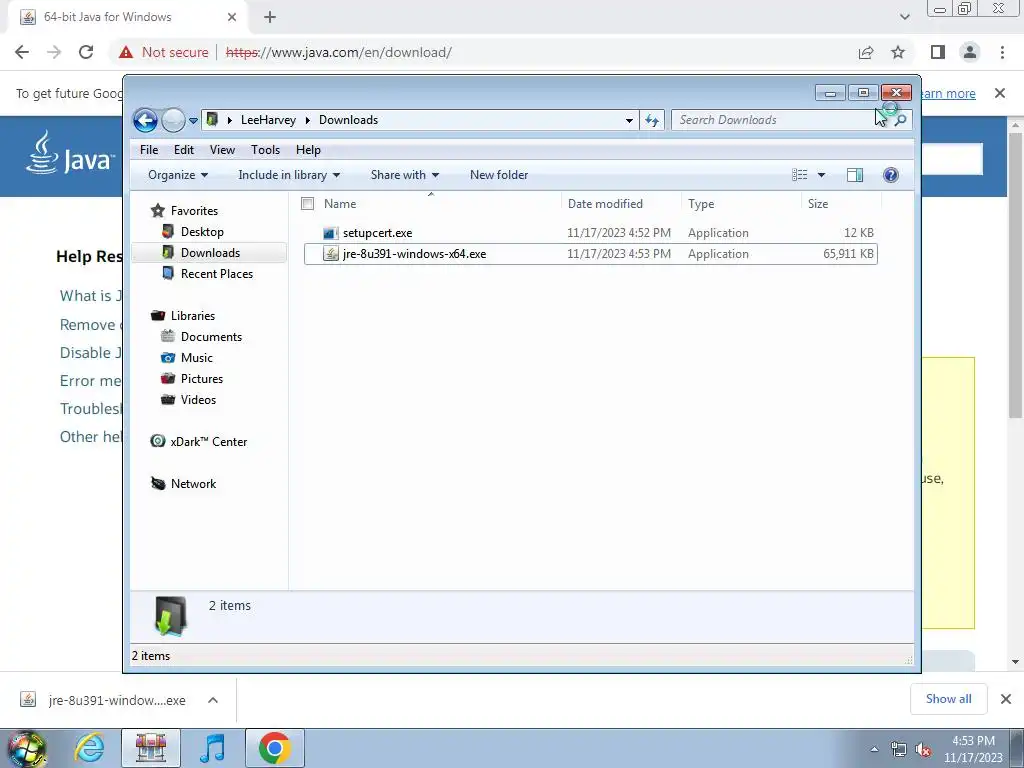This screenshot has width=1024, height=768.
Task: Open the Pictures library
Action: pos(202,379)
